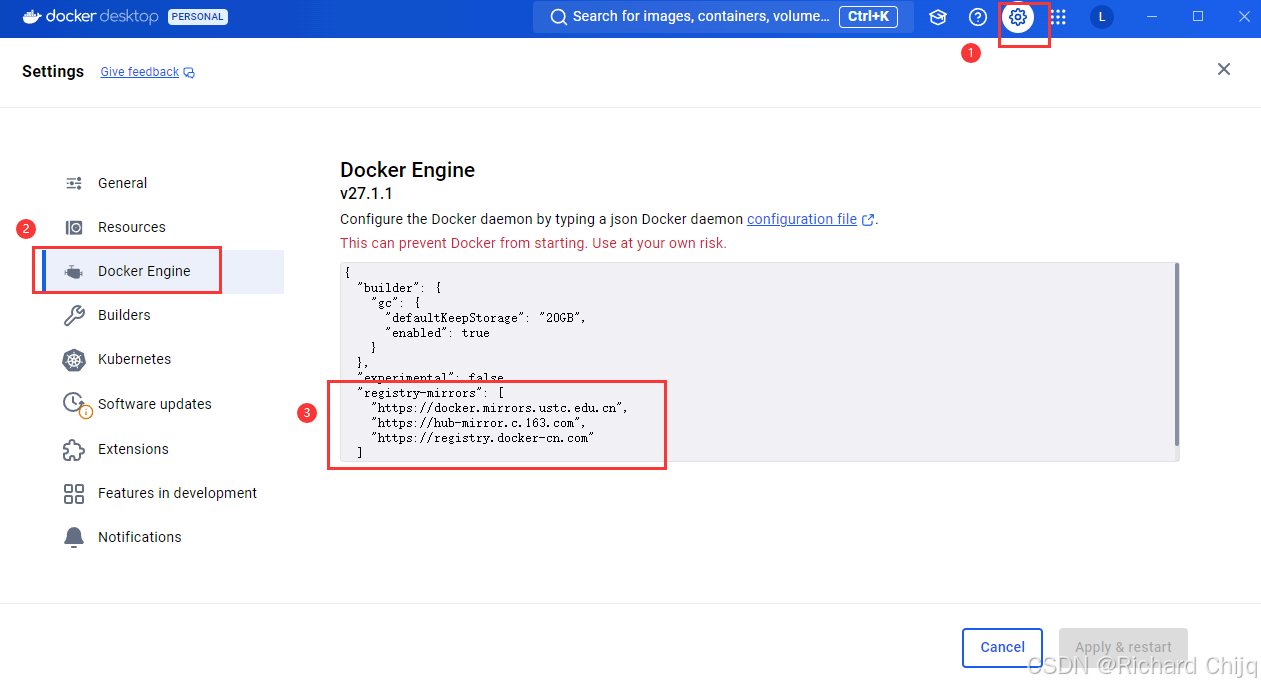Open the configuration file link

pos(802,219)
